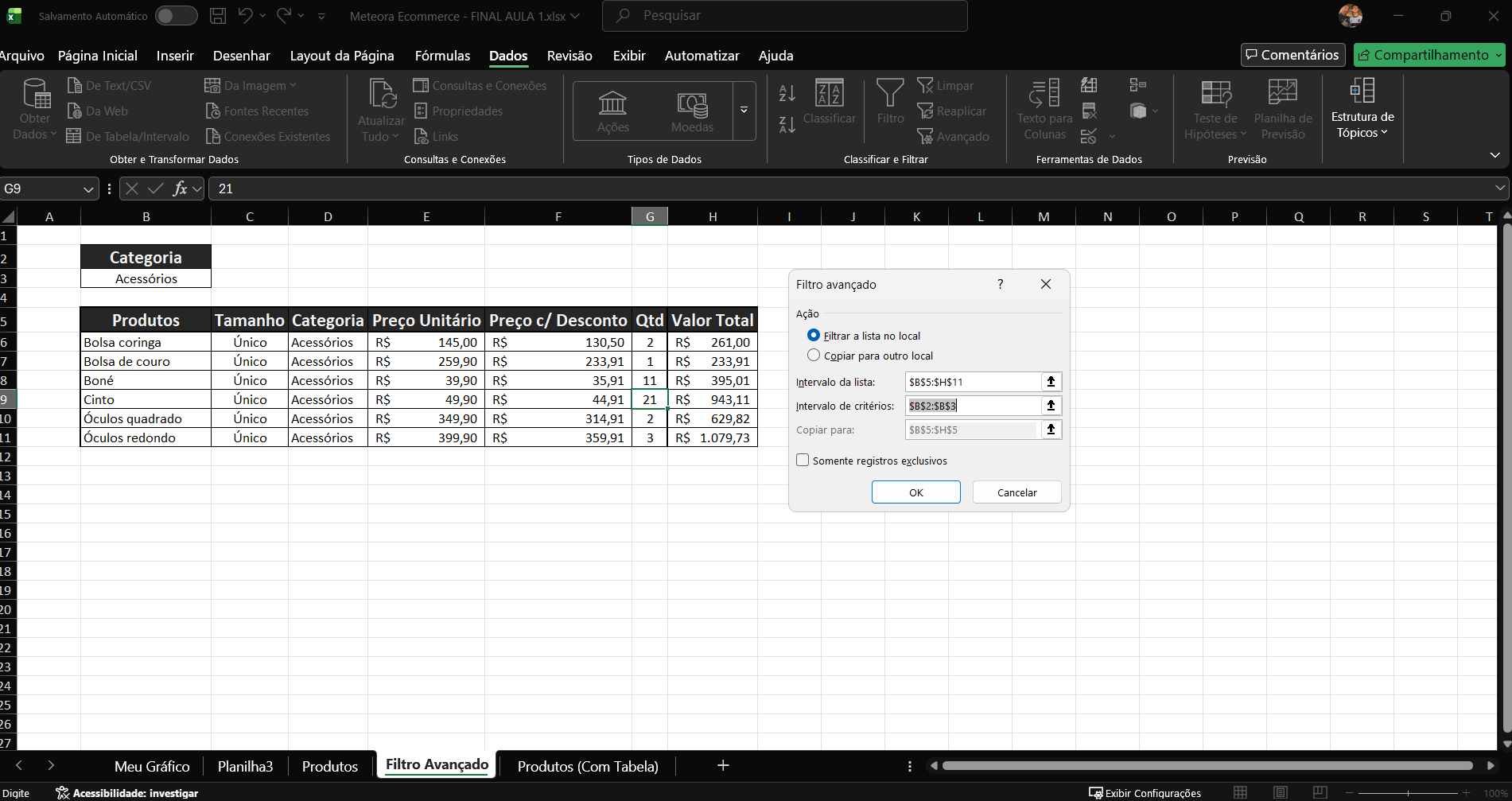The height and width of the screenshot is (801, 1512).
Task: Click the Save icon in title bar
Action: 217,16
